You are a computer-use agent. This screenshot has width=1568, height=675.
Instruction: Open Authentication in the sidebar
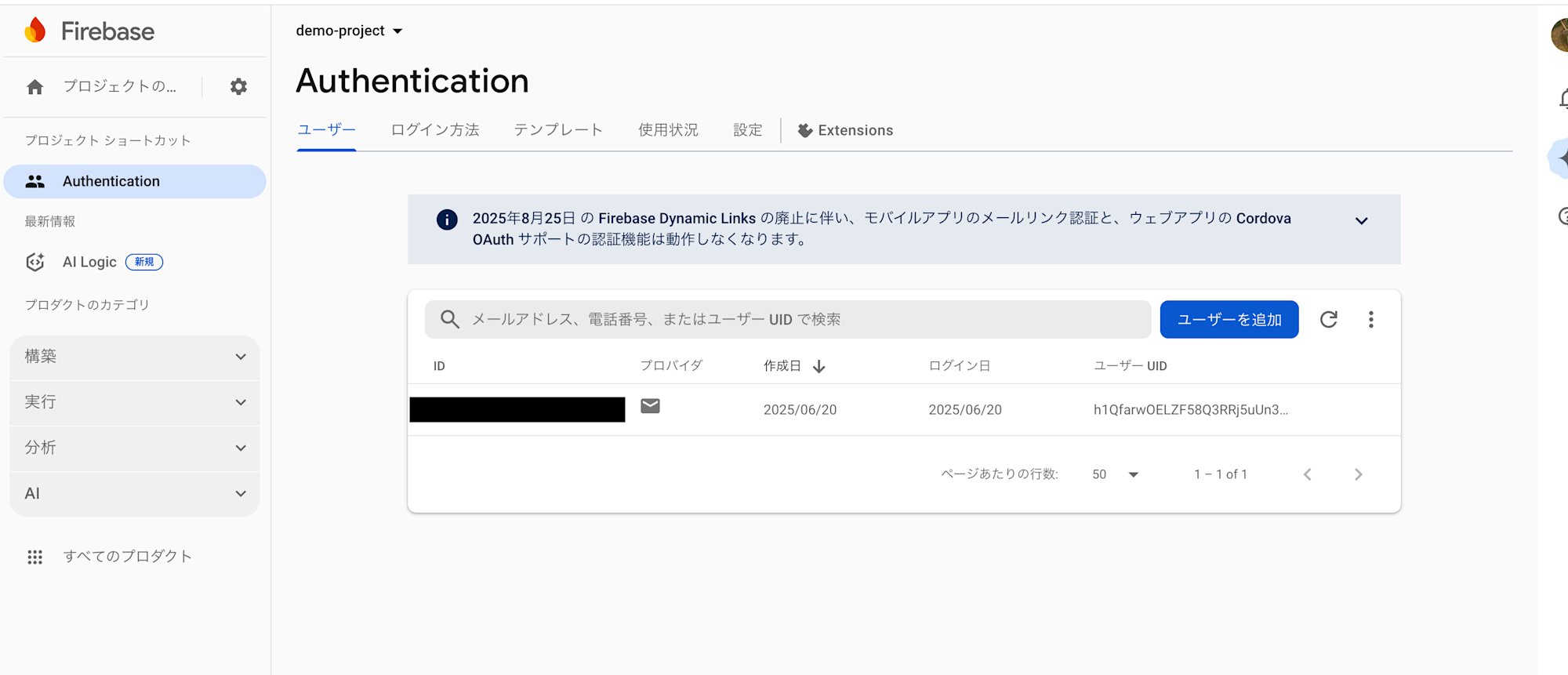[x=135, y=181]
